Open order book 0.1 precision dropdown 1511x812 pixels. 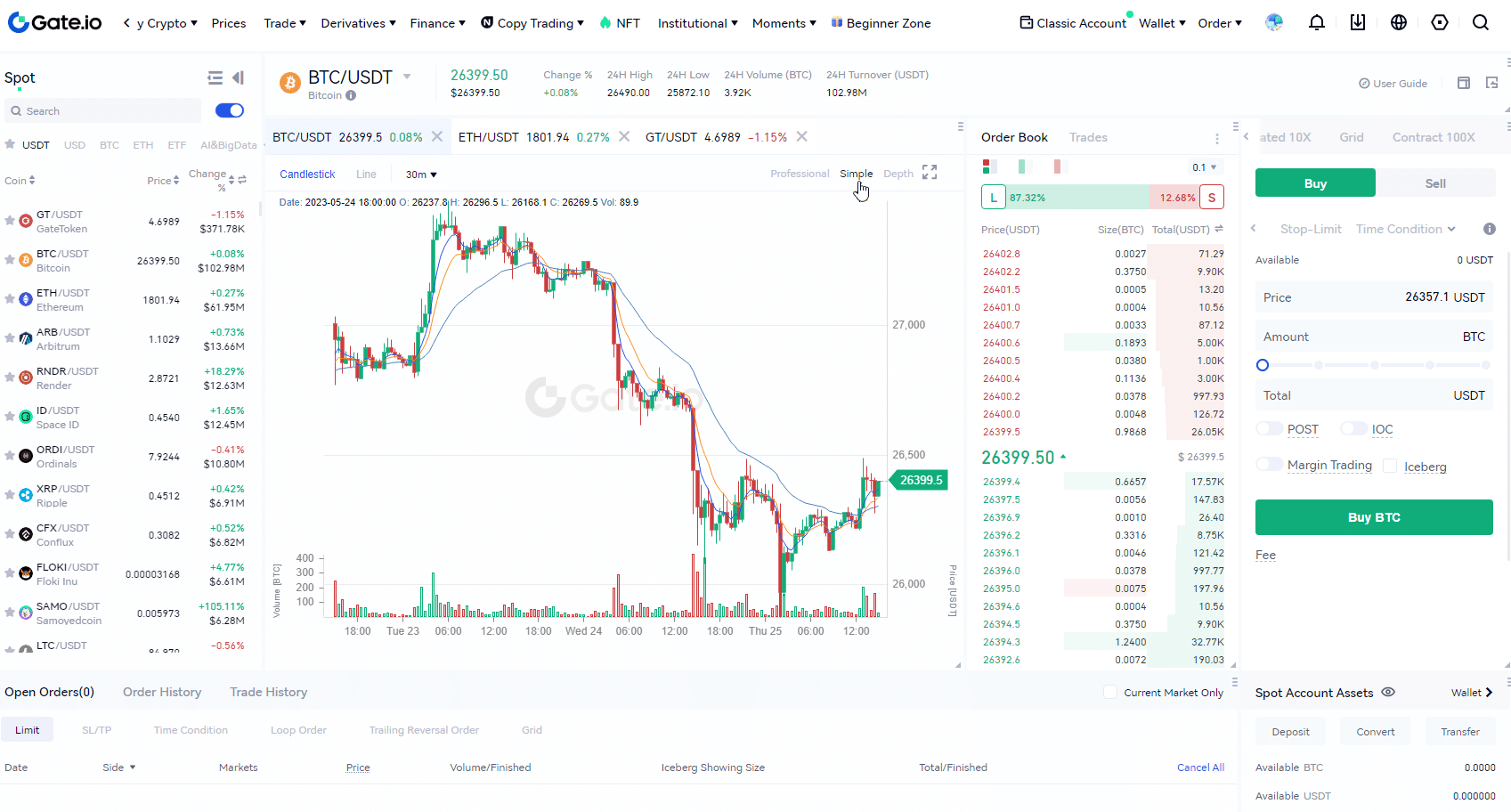coord(1205,167)
